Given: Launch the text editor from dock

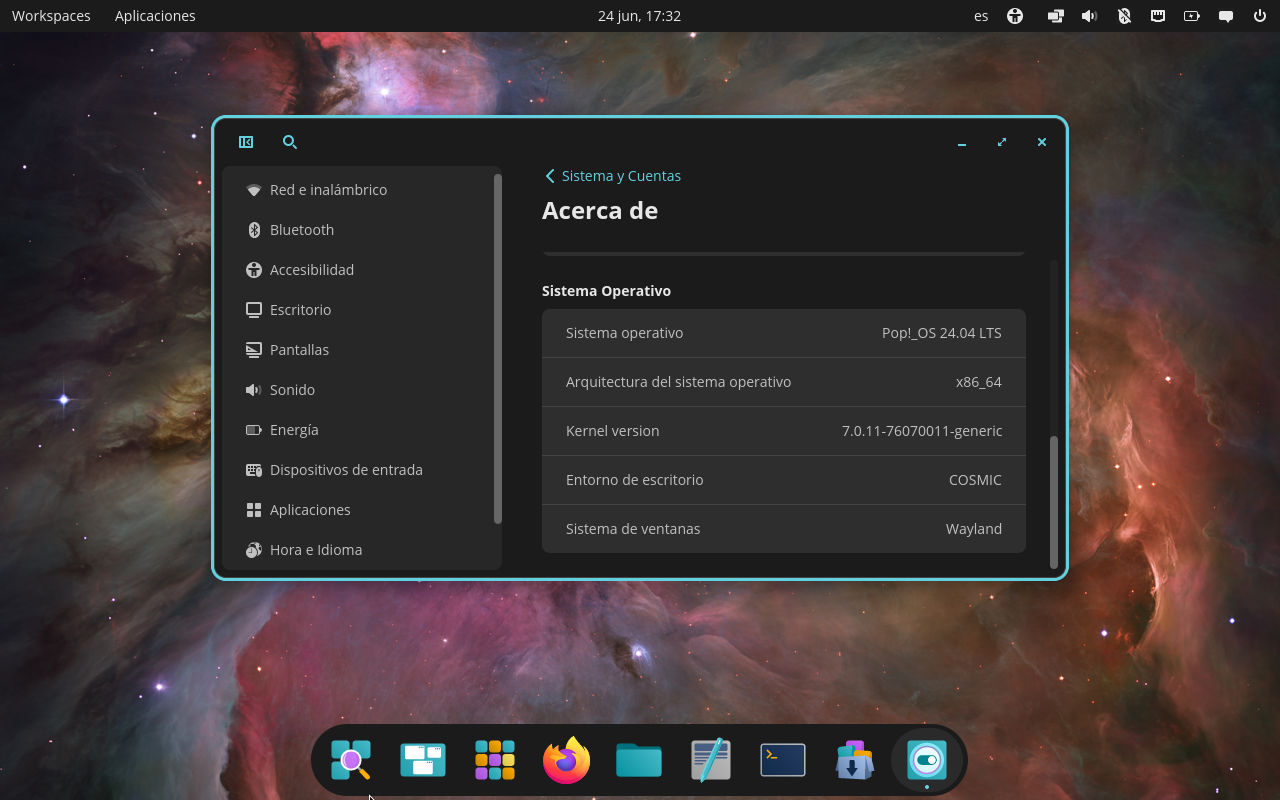Looking at the screenshot, I should [711, 760].
